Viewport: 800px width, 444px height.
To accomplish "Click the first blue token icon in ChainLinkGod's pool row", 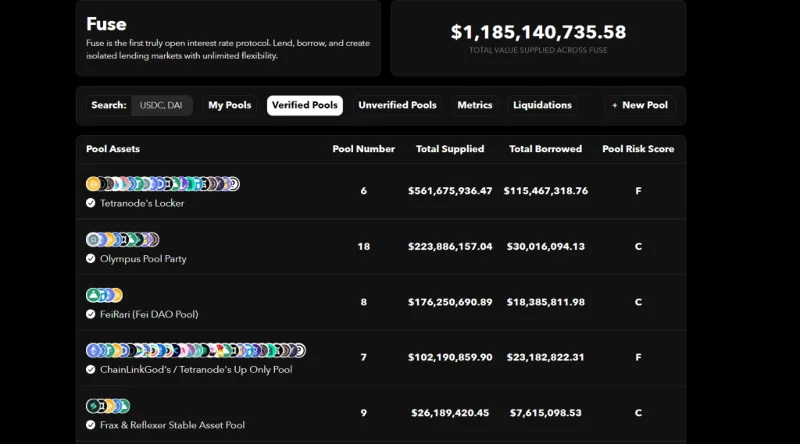I will (x=93, y=351).
